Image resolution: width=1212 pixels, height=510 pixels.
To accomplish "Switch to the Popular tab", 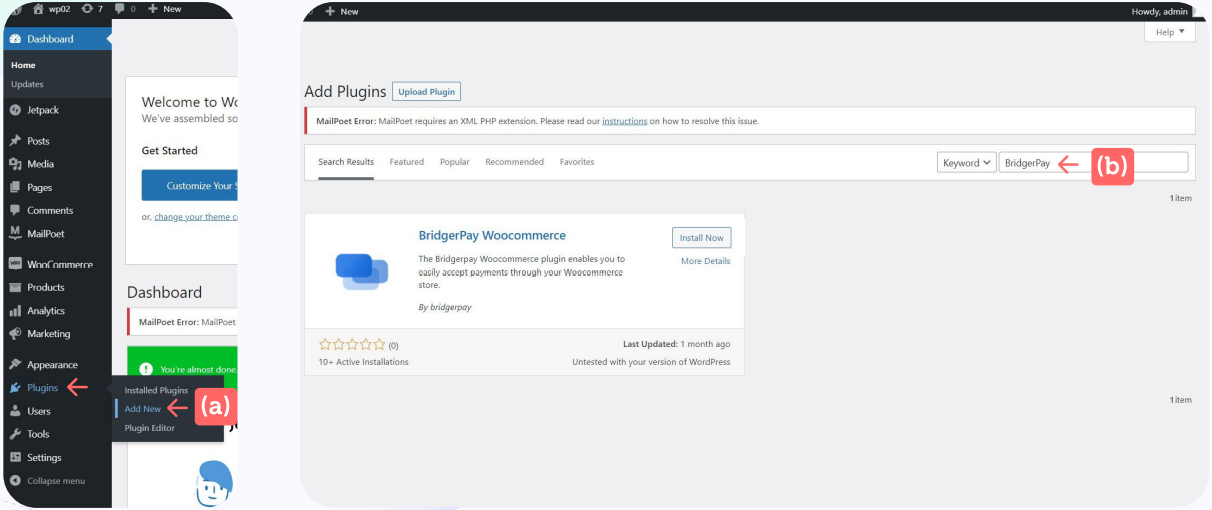I will coord(455,162).
